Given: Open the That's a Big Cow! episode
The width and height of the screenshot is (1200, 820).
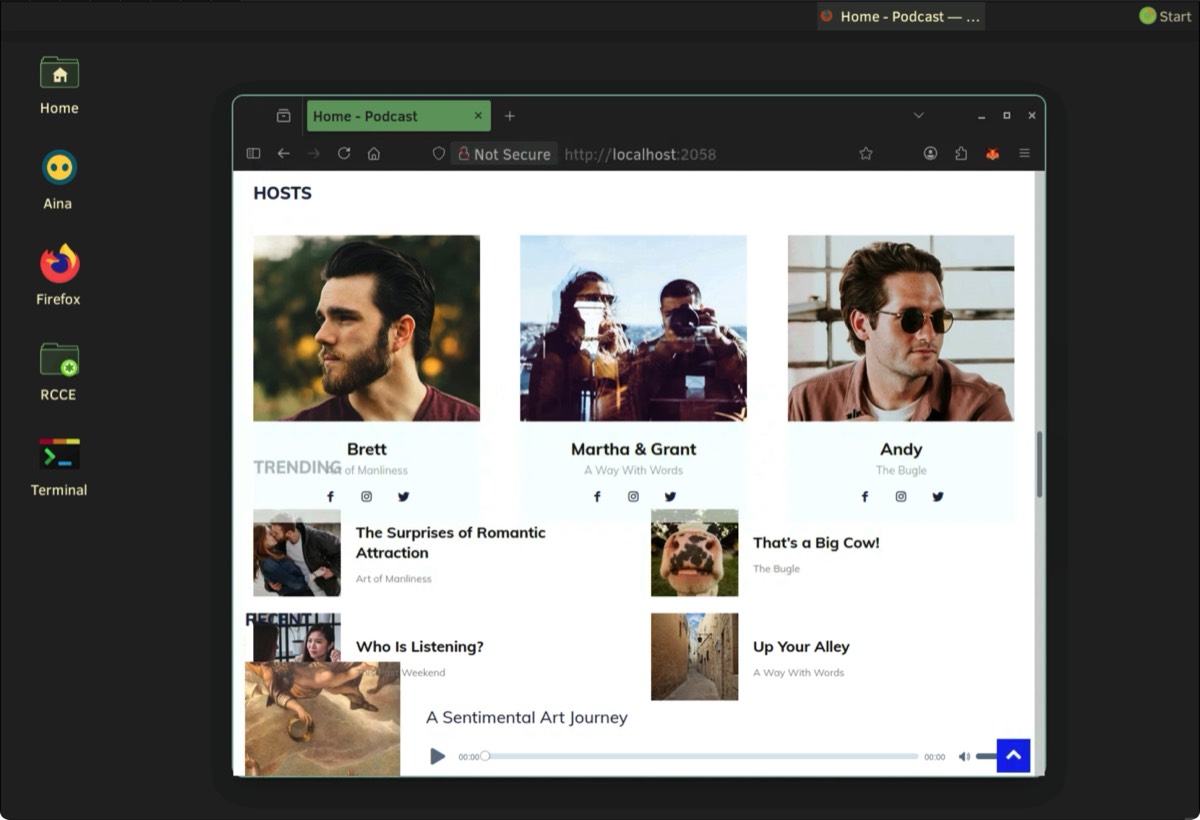Looking at the screenshot, I should (x=816, y=543).
